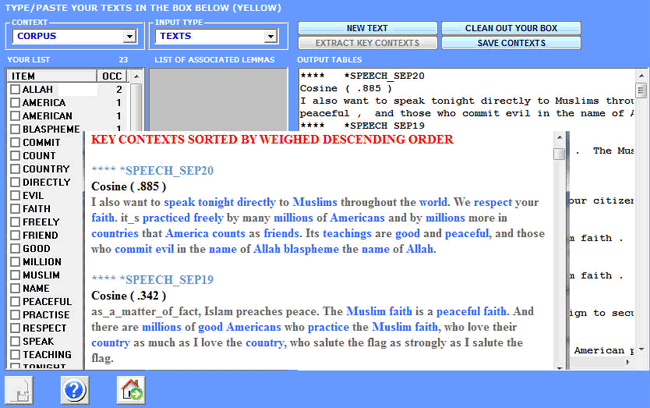This screenshot has height=408, width=650.
Task: Select the COMMIT checkbox
Action: click(x=15, y=142)
